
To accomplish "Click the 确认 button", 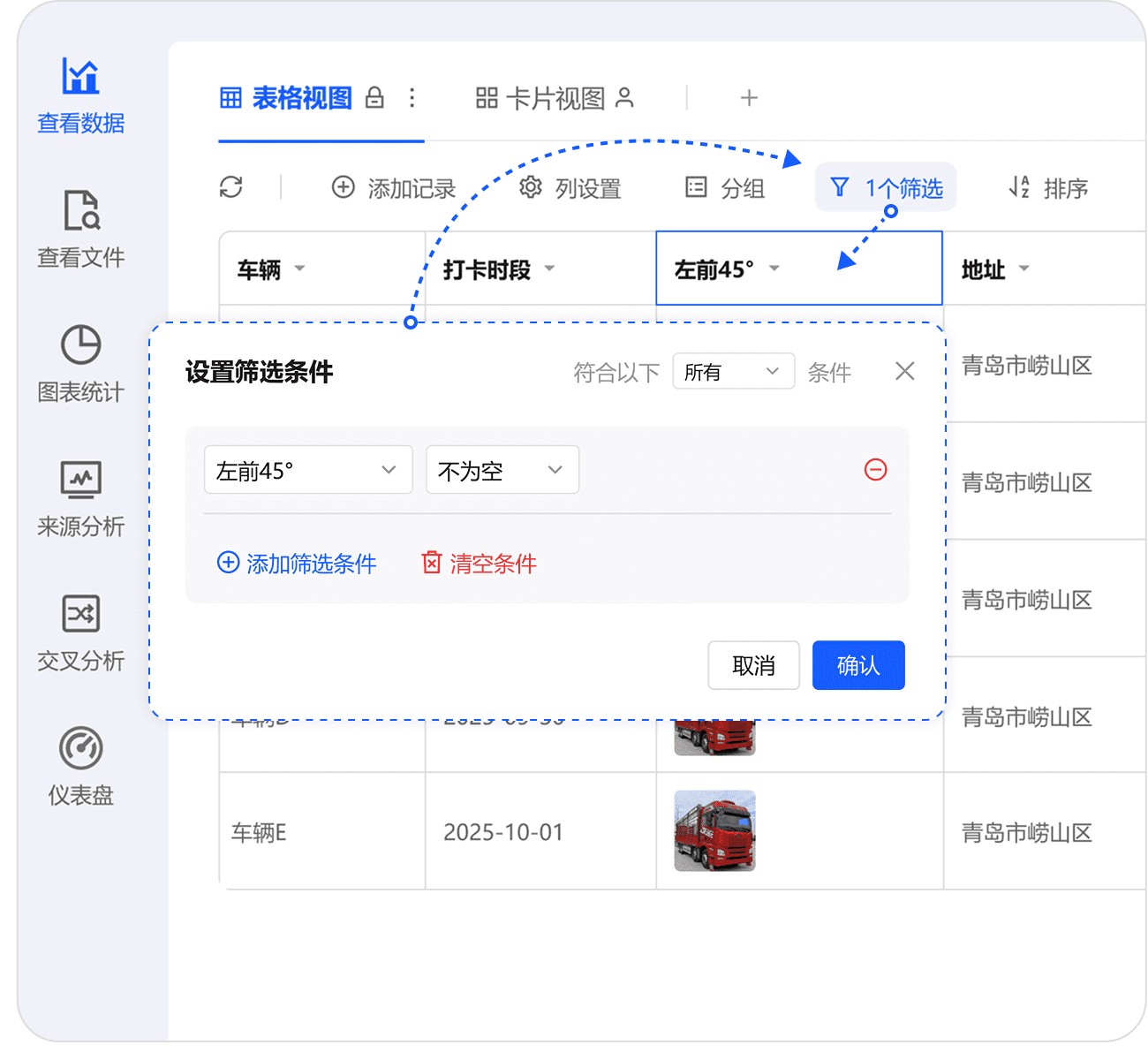I will [x=857, y=665].
